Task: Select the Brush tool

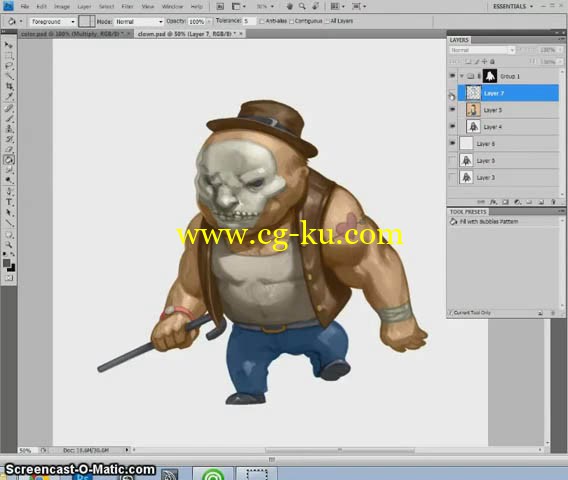Action: pyautogui.click(x=8, y=118)
